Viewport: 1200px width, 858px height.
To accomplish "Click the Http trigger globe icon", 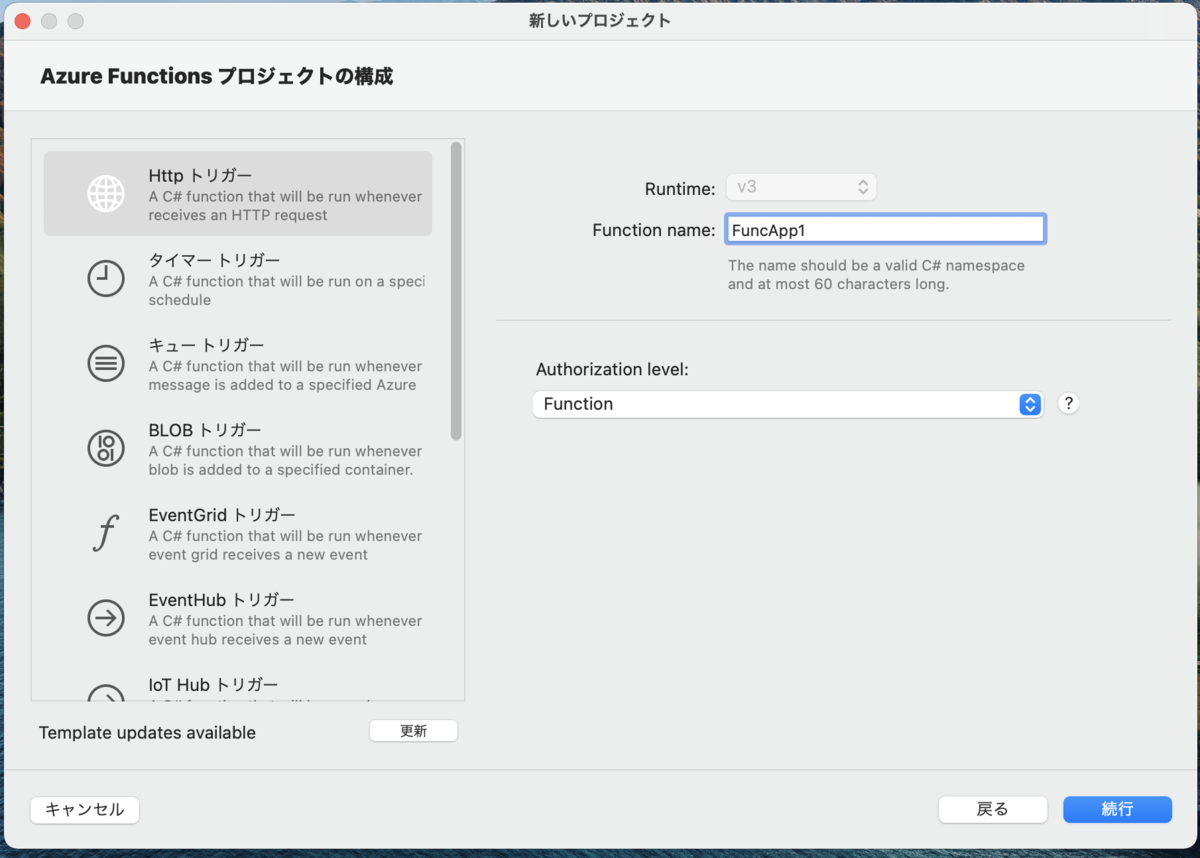I will (106, 194).
